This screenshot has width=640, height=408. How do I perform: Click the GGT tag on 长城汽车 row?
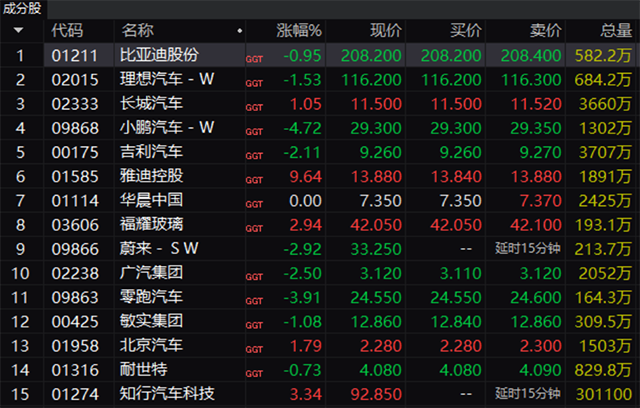click(254, 108)
